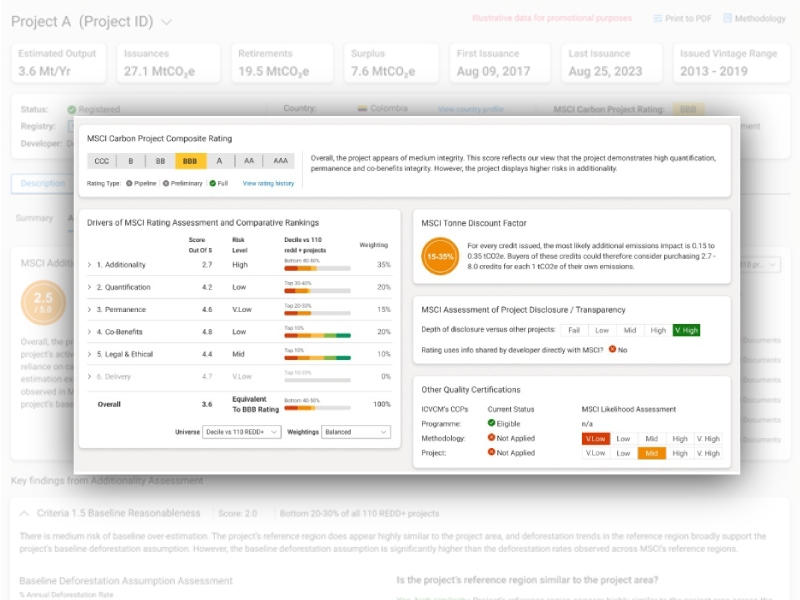Switch to the Description tab
800x600 pixels.
click(x=43, y=184)
